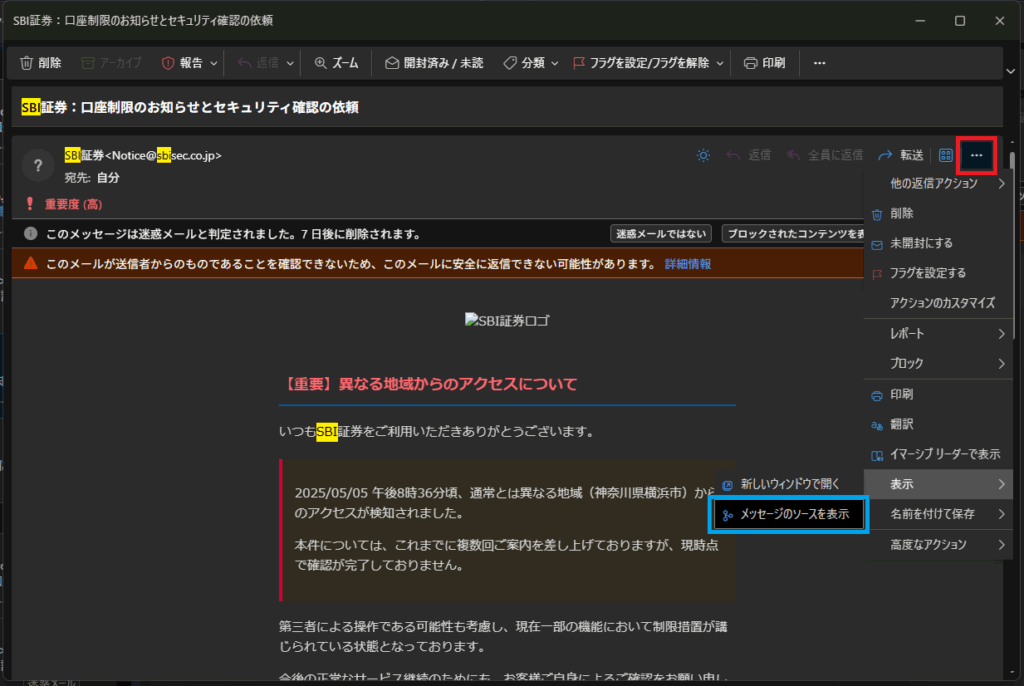1024x686 pixels.
Task: Select 翻訳 menu item
Action: pos(938,425)
